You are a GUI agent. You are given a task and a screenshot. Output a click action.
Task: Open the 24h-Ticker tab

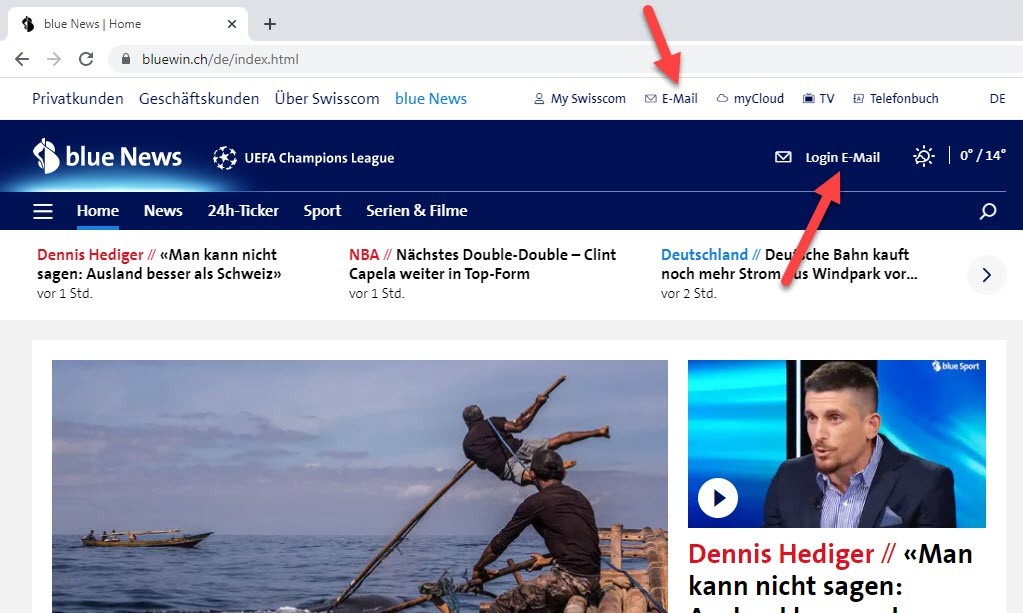(243, 211)
